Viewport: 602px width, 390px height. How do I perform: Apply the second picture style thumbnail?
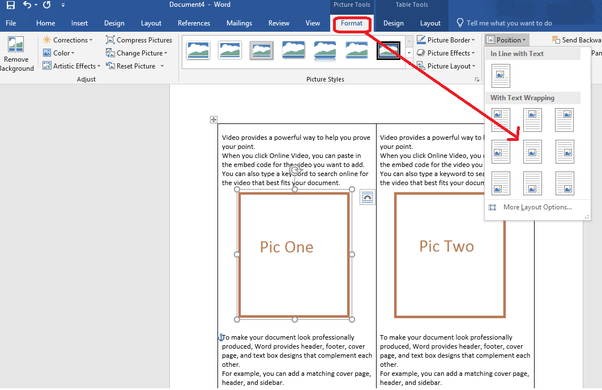tap(230, 50)
